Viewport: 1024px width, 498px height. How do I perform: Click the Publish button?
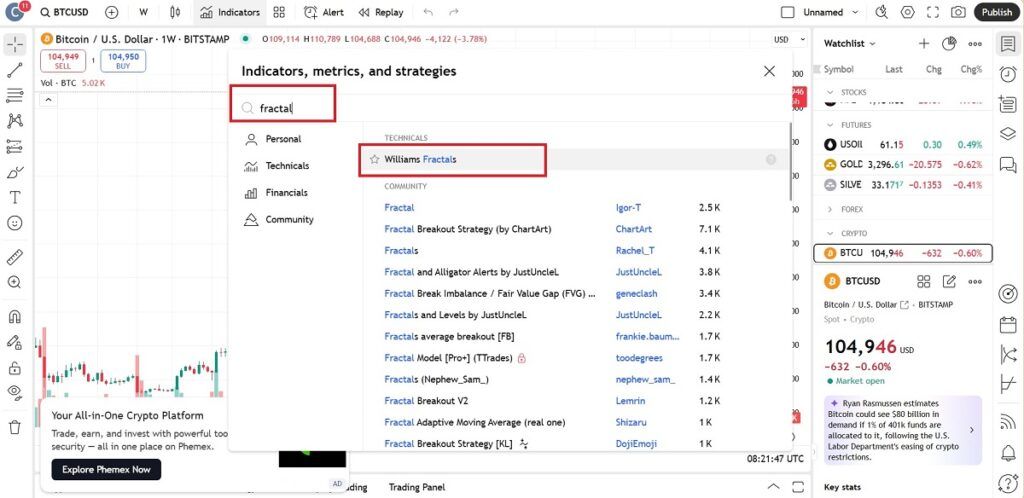pos(996,12)
